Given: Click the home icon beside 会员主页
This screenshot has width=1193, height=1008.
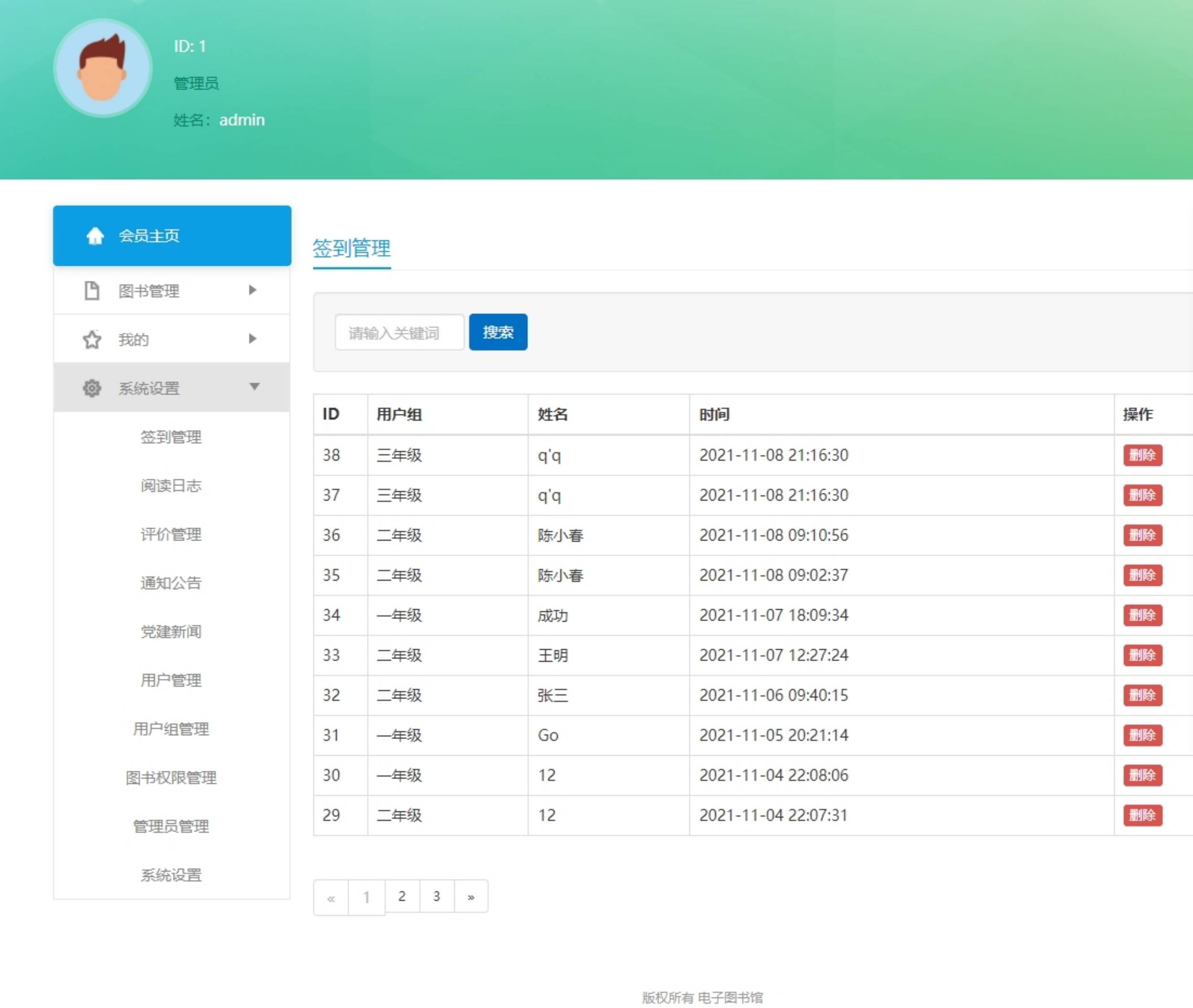Looking at the screenshot, I should [x=95, y=236].
